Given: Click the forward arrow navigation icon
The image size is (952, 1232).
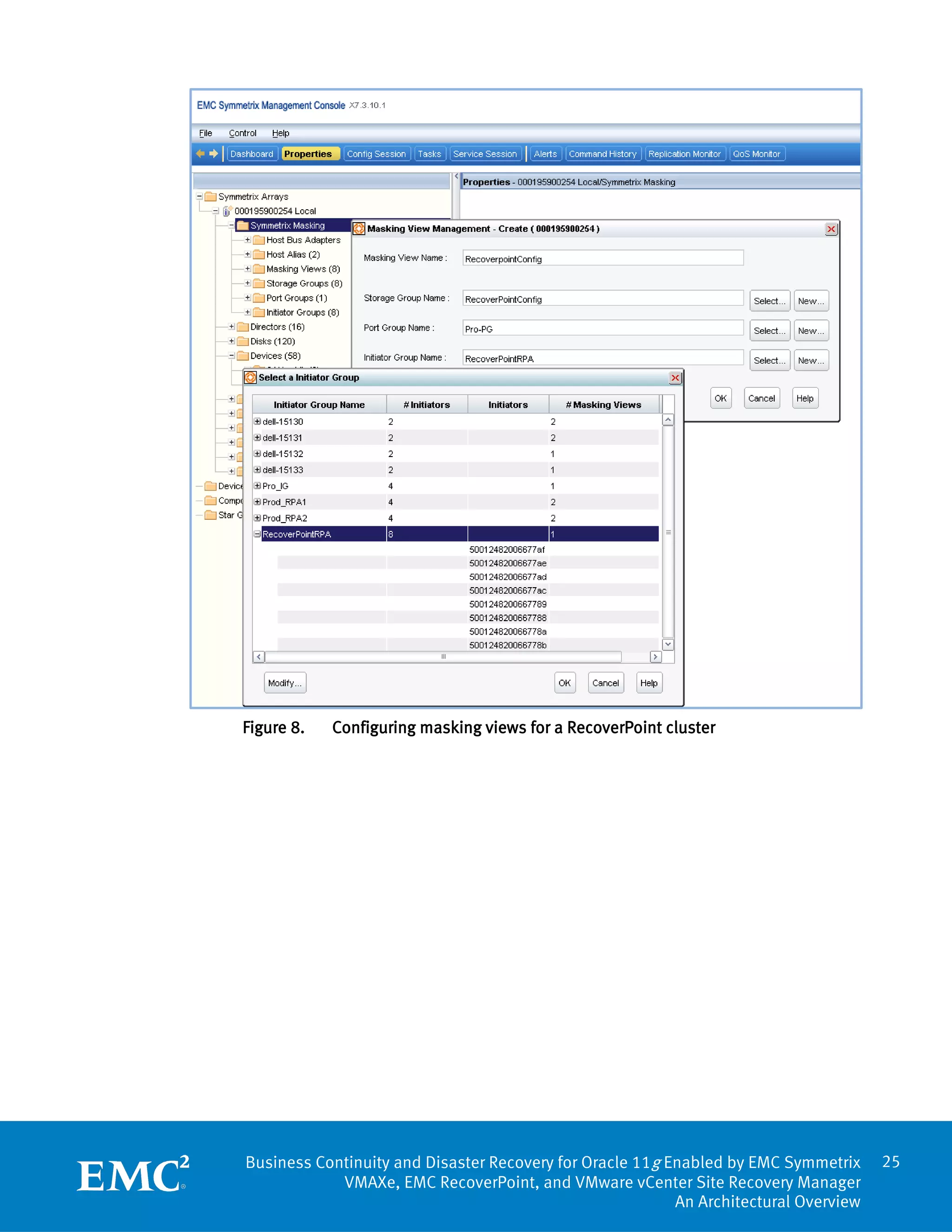Looking at the screenshot, I should (x=213, y=153).
